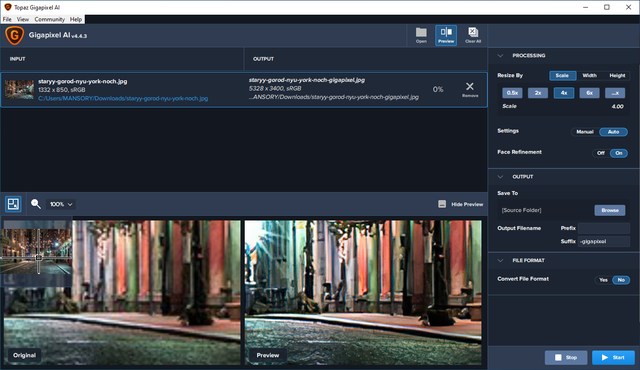Choose the 6x scale button
The image size is (640, 370).
click(589, 93)
